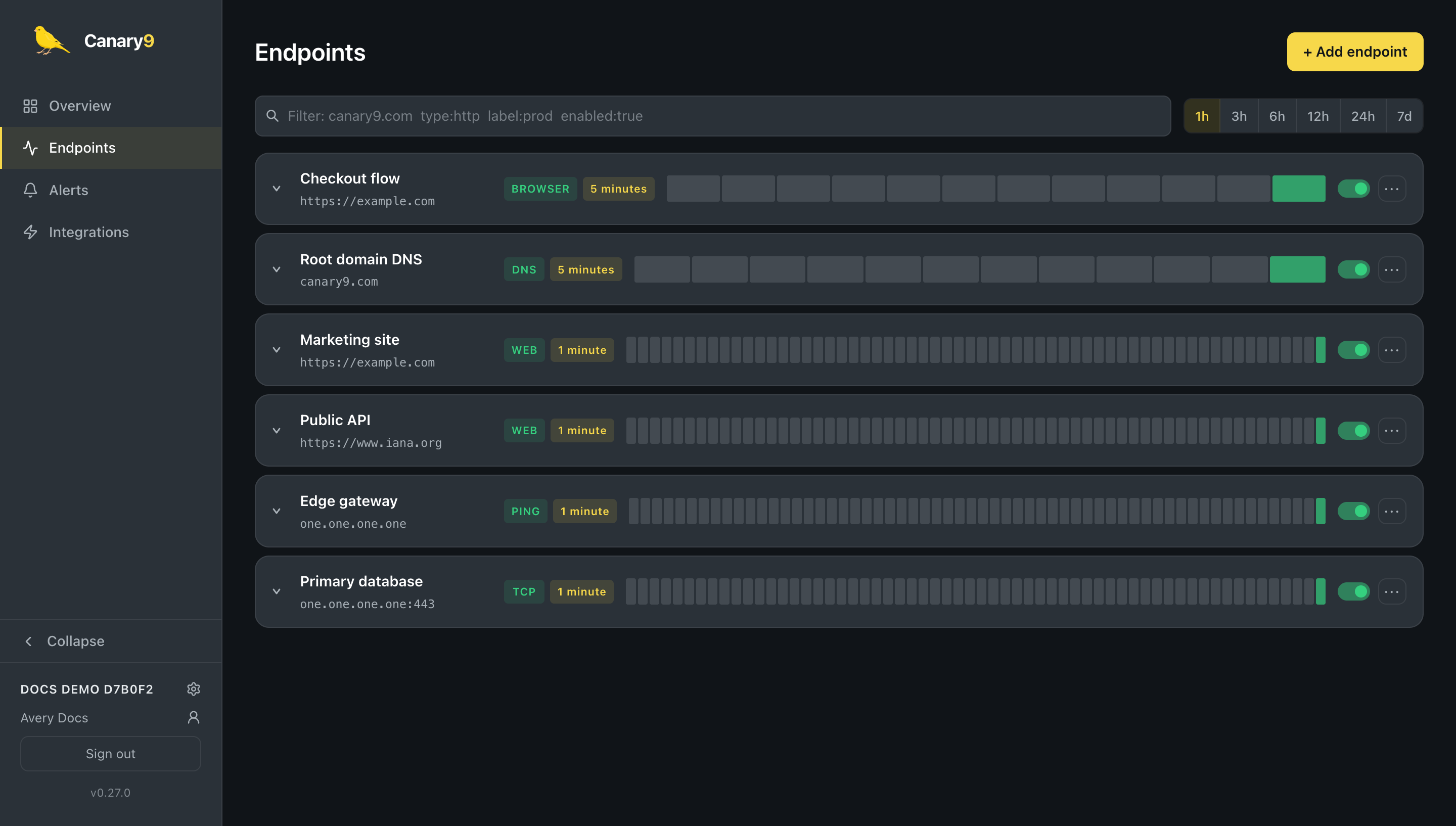Click the Overview grid icon
Viewport: 1456px width, 826px height.
(x=30, y=106)
